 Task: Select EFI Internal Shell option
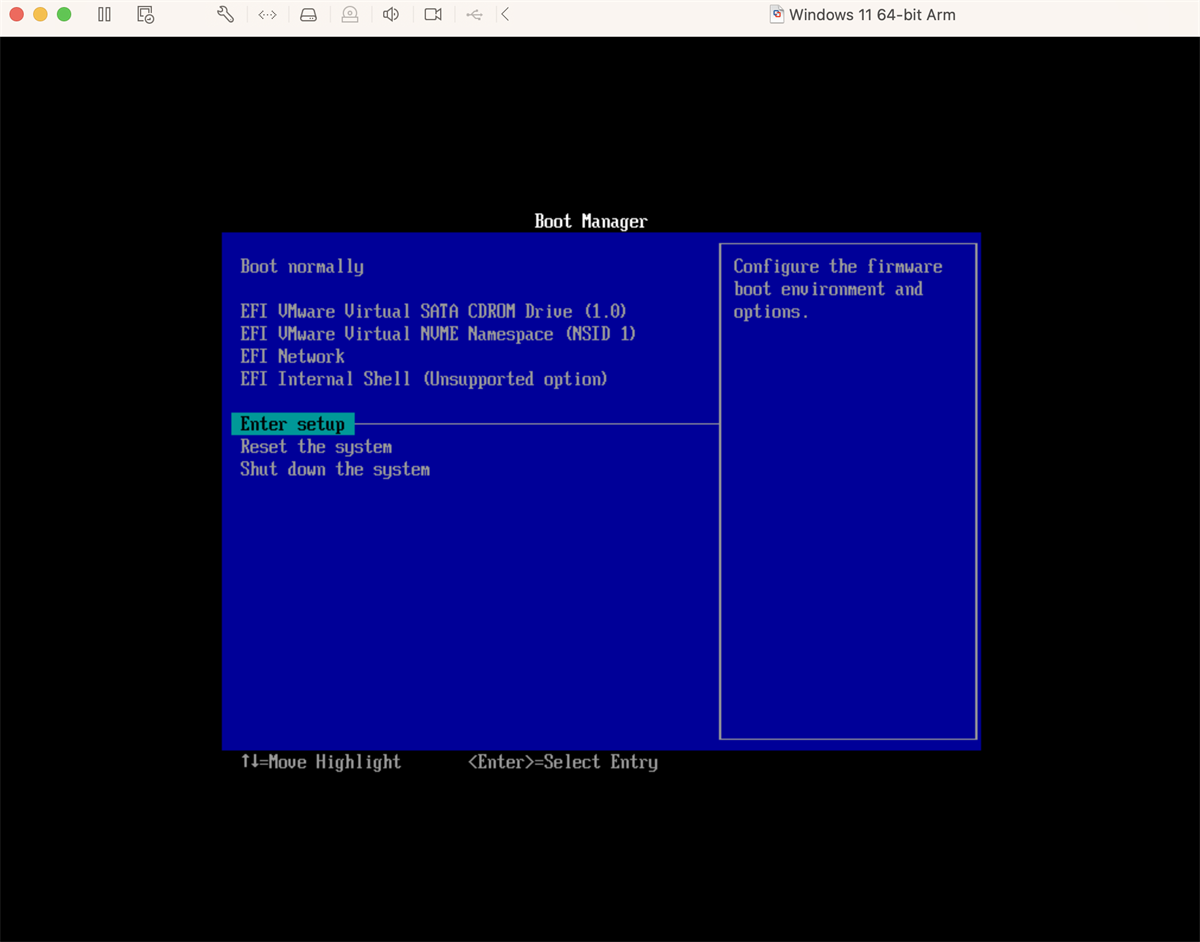point(424,379)
